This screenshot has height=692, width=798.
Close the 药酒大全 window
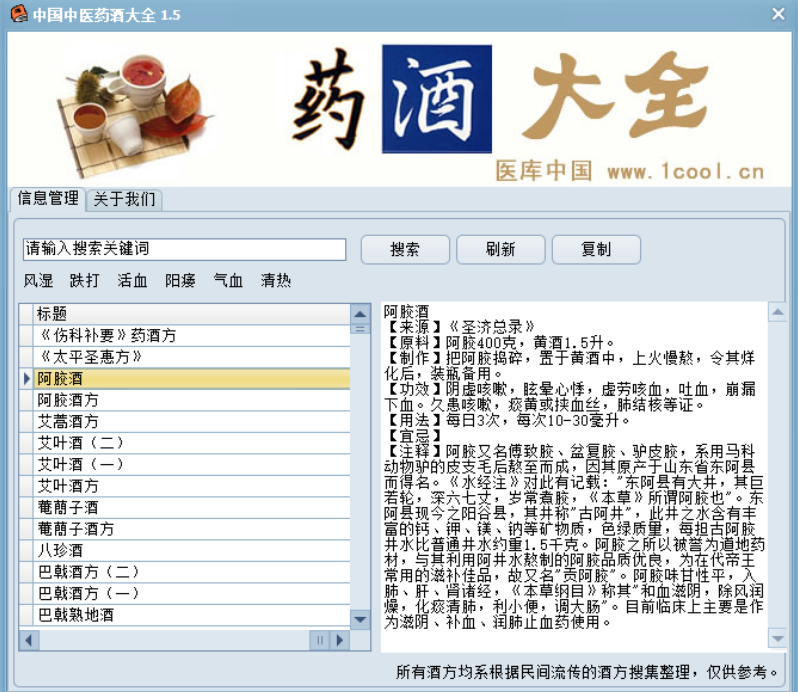point(778,14)
